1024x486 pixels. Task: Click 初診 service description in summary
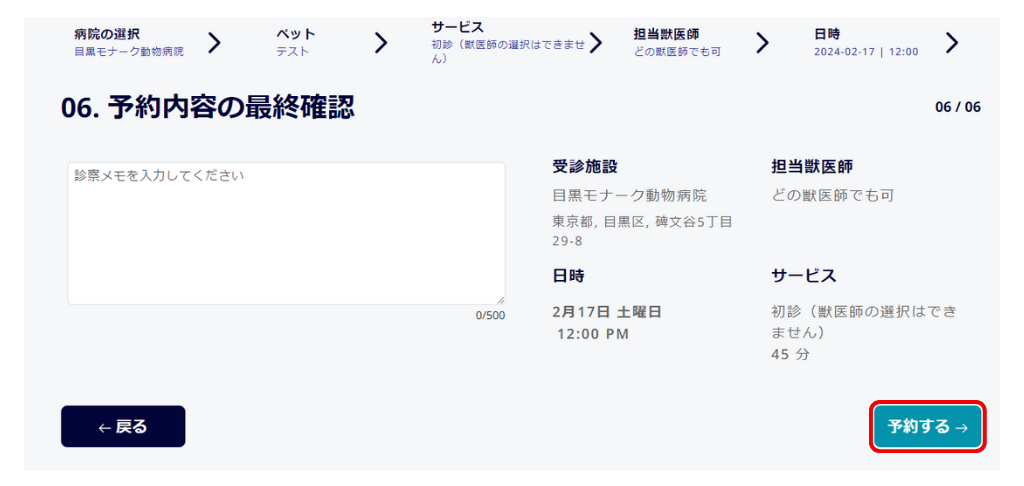pos(863,322)
